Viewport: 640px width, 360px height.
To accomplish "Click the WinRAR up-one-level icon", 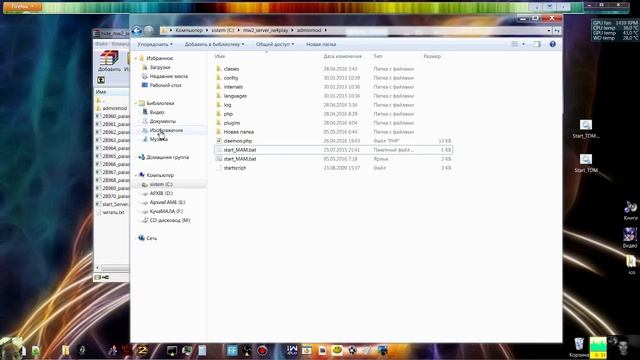I will click(x=101, y=80).
